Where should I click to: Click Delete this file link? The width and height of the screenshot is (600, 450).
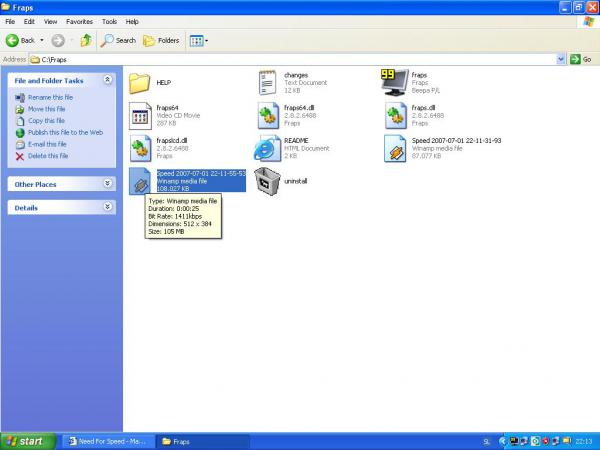click(47, 156)
